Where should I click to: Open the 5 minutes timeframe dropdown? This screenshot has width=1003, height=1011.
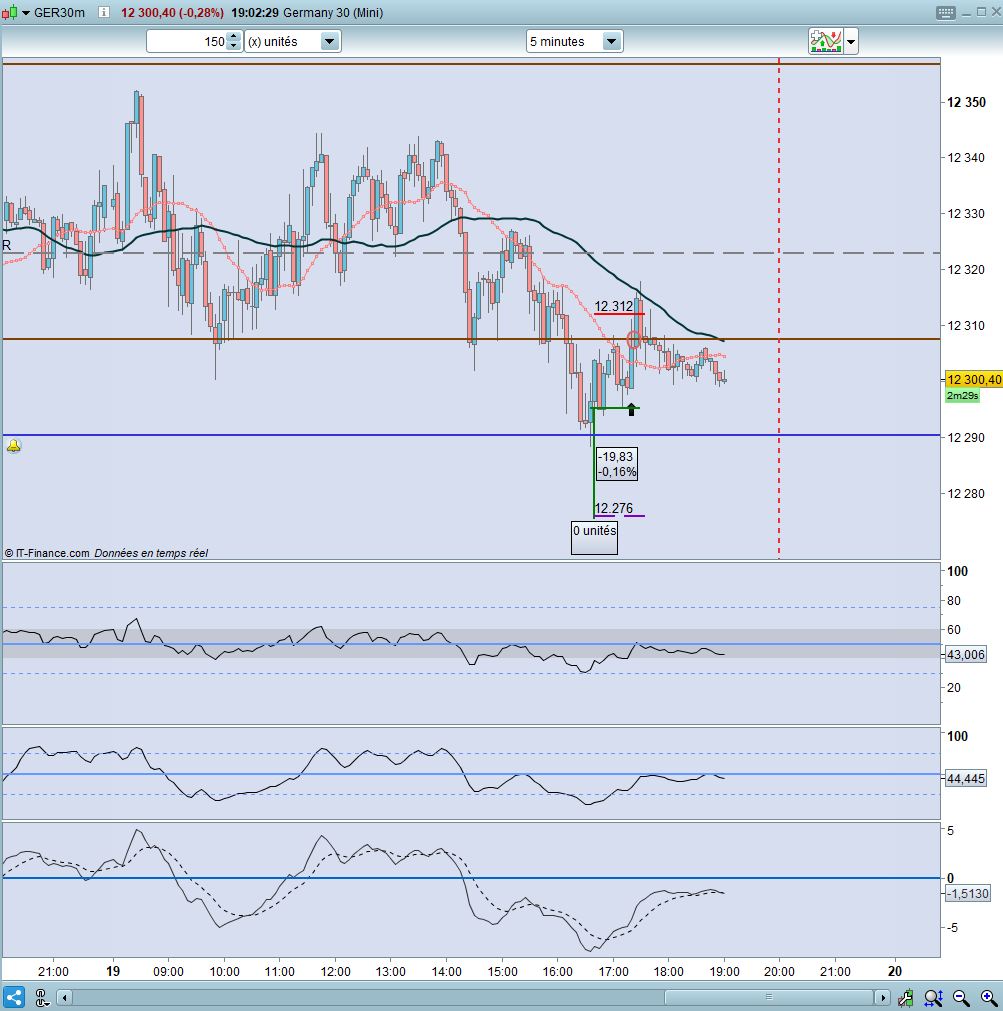point(574,41)
